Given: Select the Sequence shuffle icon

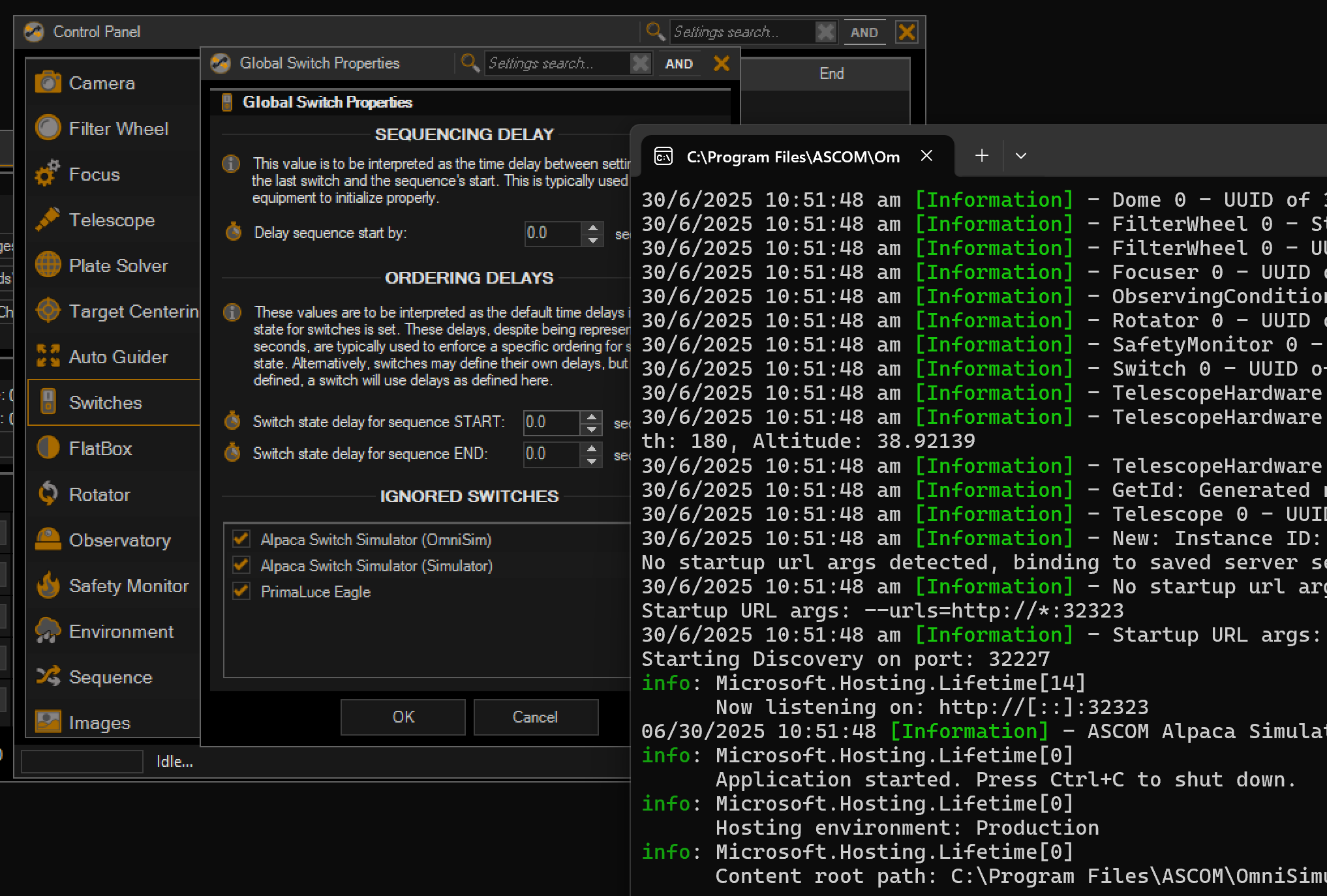Looking at the screenshot, I should pyautogui.click(x=48, y=677).
